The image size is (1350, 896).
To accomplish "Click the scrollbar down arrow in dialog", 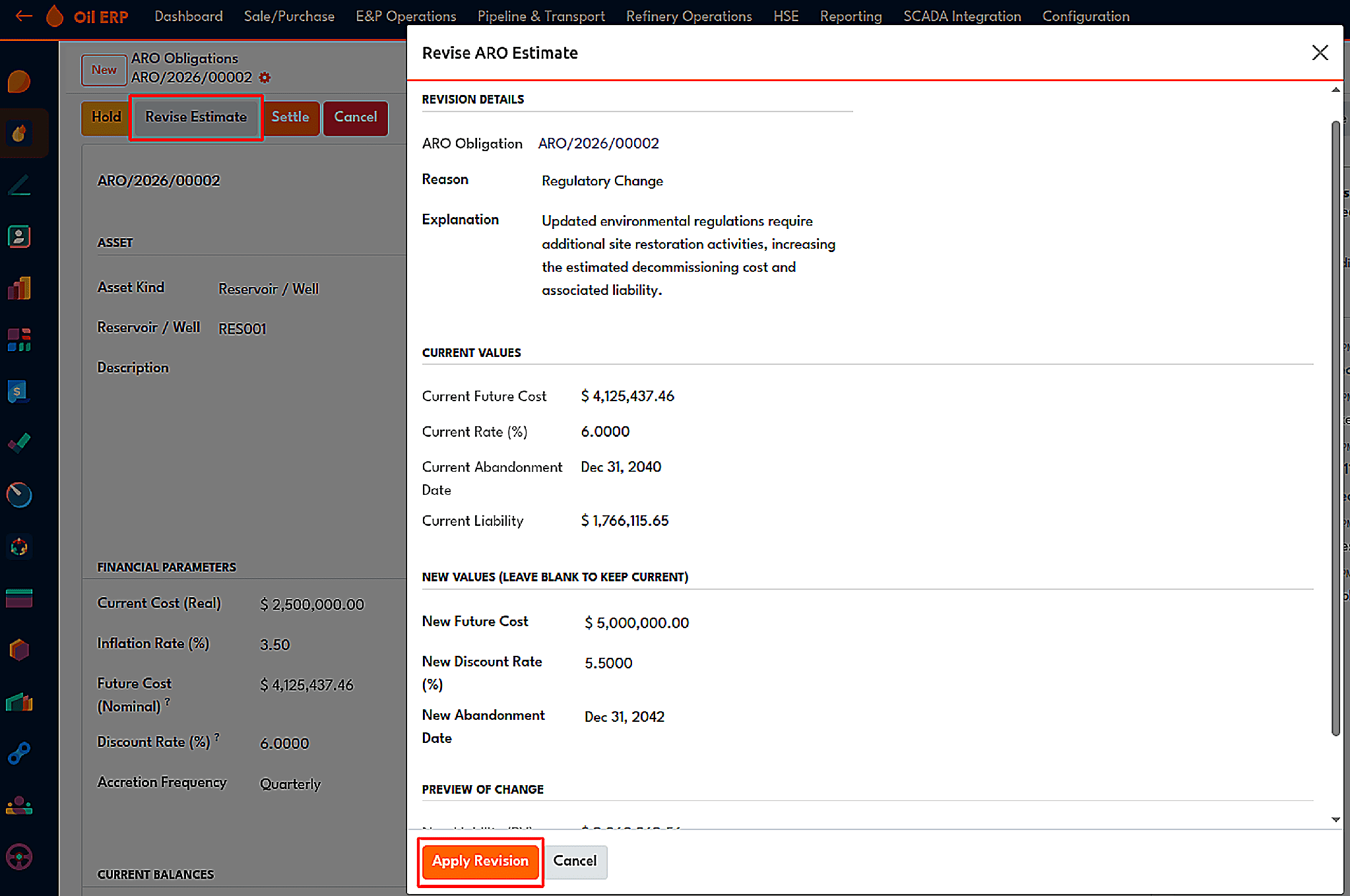I will [1335, 819].
